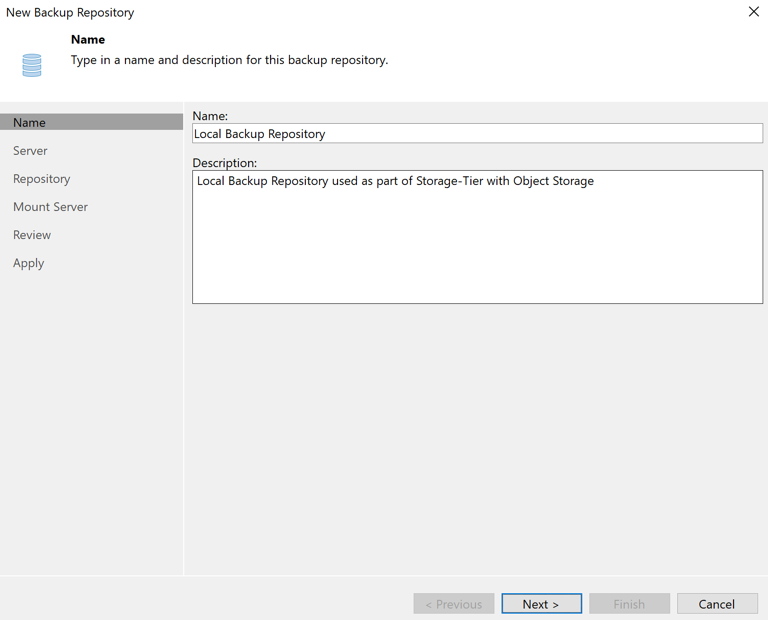Switch to the Mount Server step

50,206
